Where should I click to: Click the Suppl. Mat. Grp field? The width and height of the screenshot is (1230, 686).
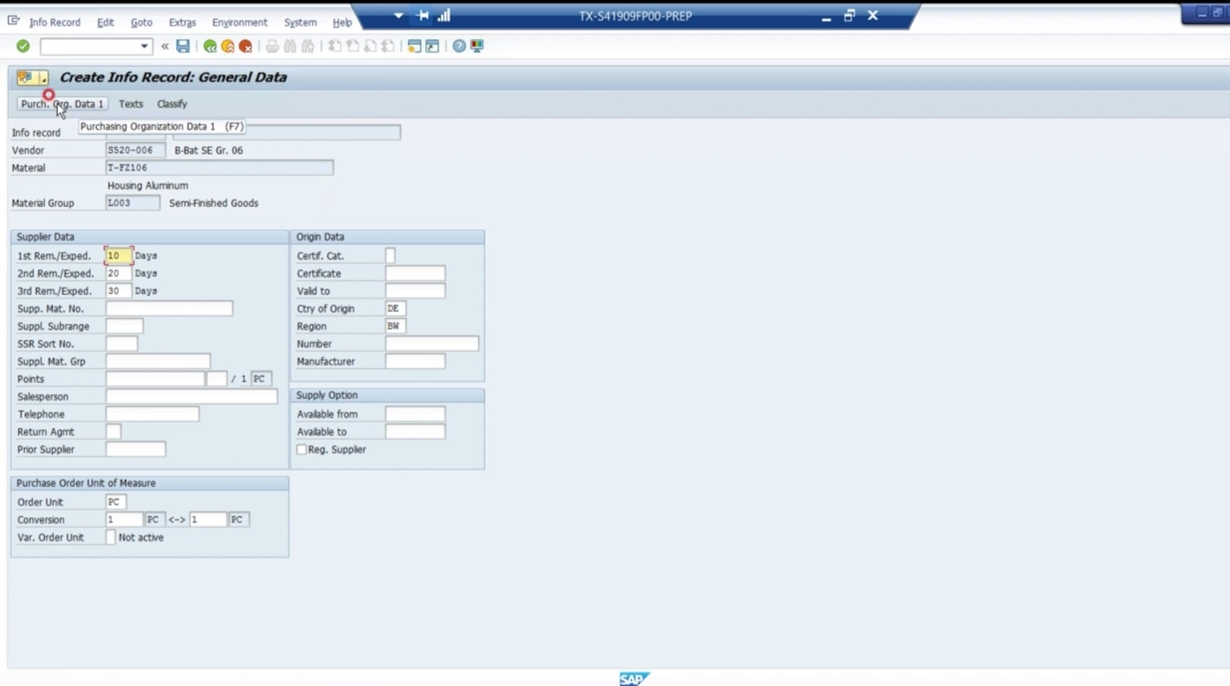pyautogui.click(x=158, y=361)
